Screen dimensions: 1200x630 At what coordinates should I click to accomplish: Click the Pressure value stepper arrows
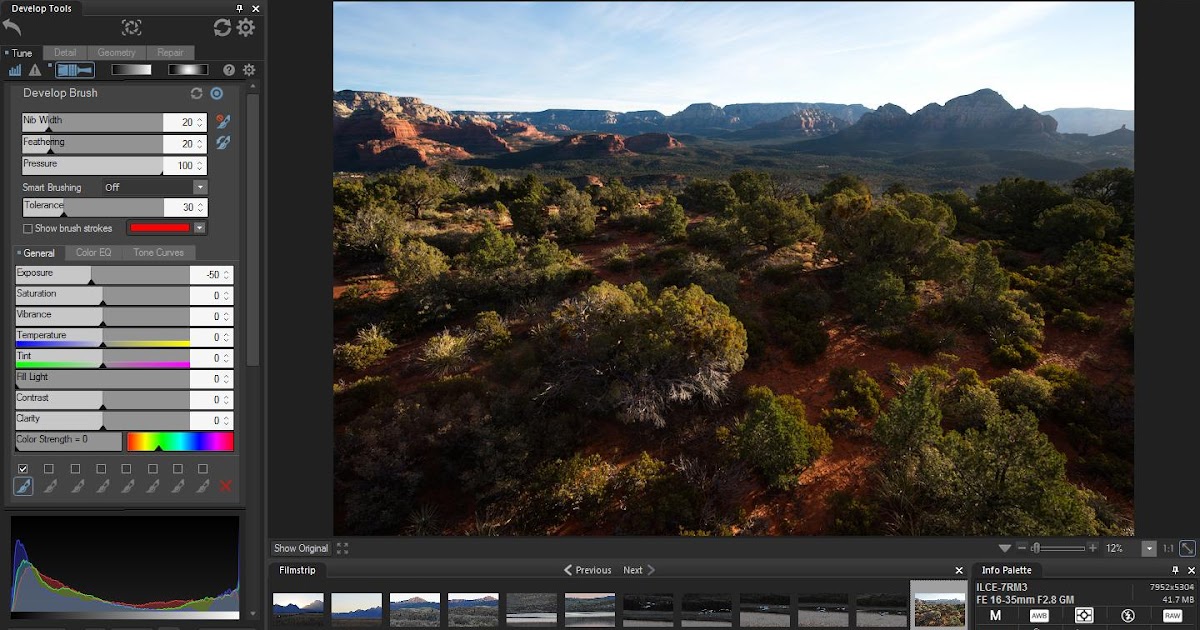coord(200,165)
